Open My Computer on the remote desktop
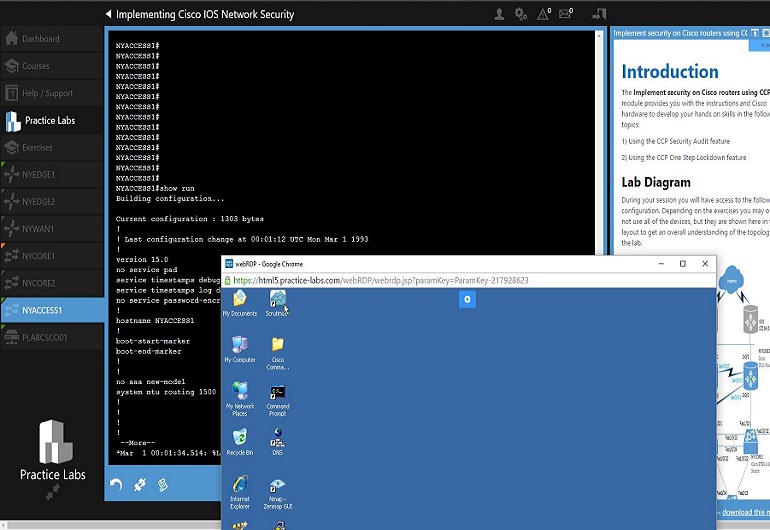This screenshot has height=530, width=770. (240, 349)
